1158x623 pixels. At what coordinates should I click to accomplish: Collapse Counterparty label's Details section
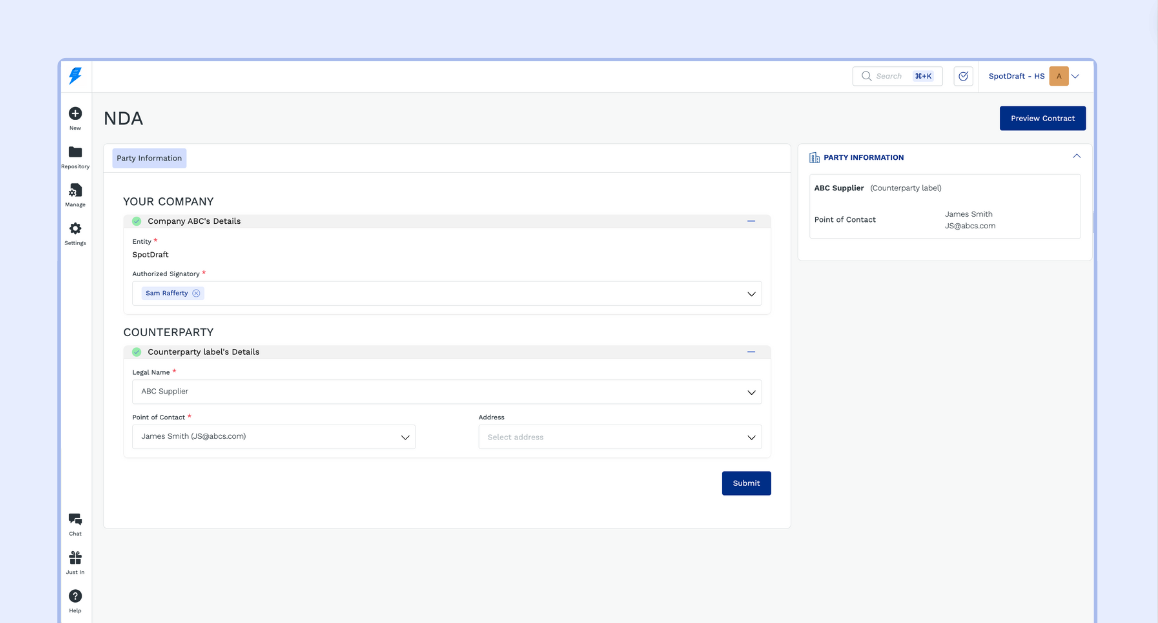[x=751, y=352]
